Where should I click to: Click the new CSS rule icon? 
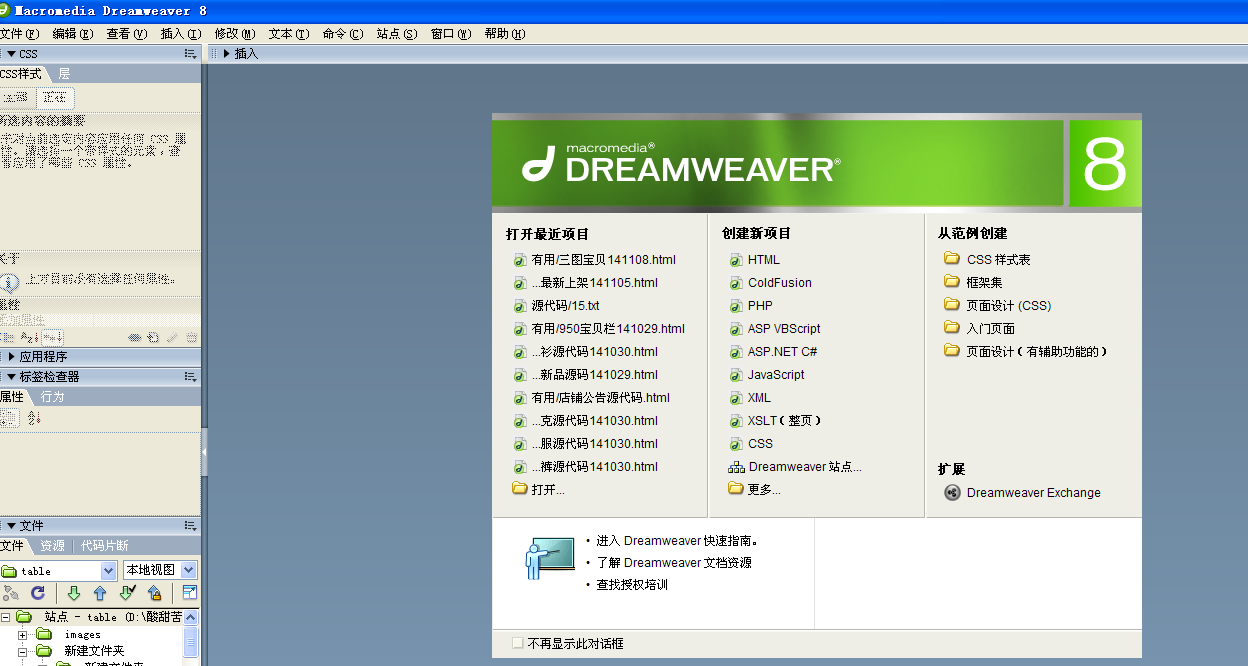(x=153, y=338)
